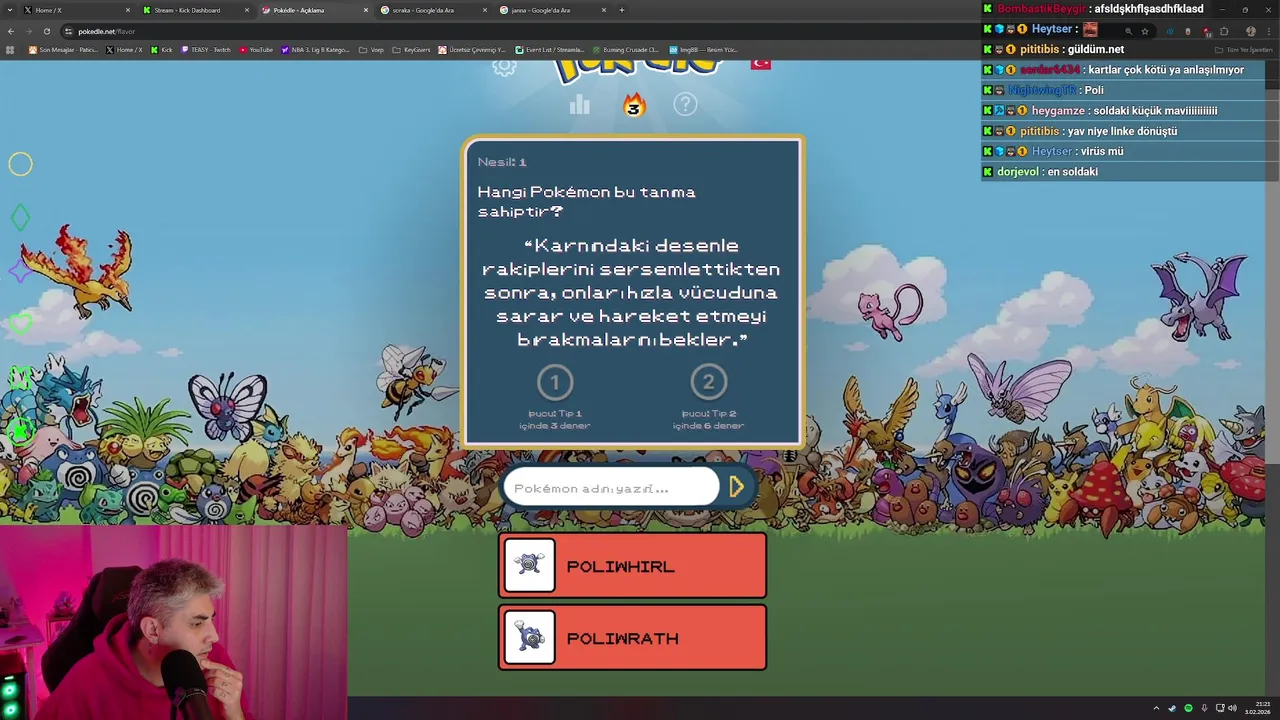Open the YouTube bookmark
Image resolution: width=1280 pixels, height=720 pixels.
(256, 49)
